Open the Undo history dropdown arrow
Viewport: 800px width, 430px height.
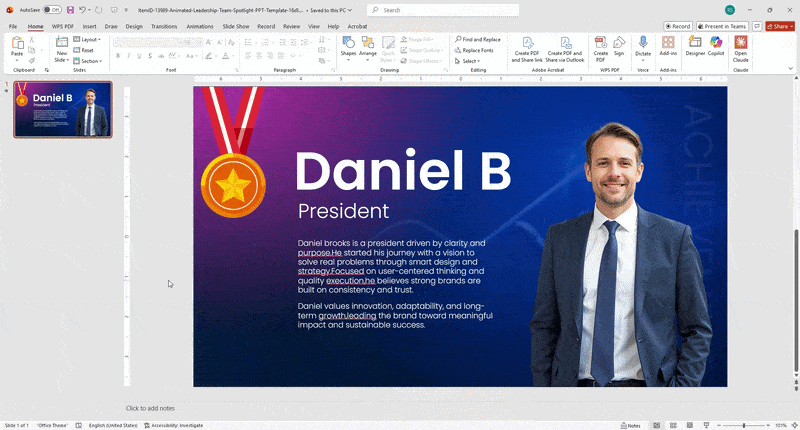[x=89, y=10]
